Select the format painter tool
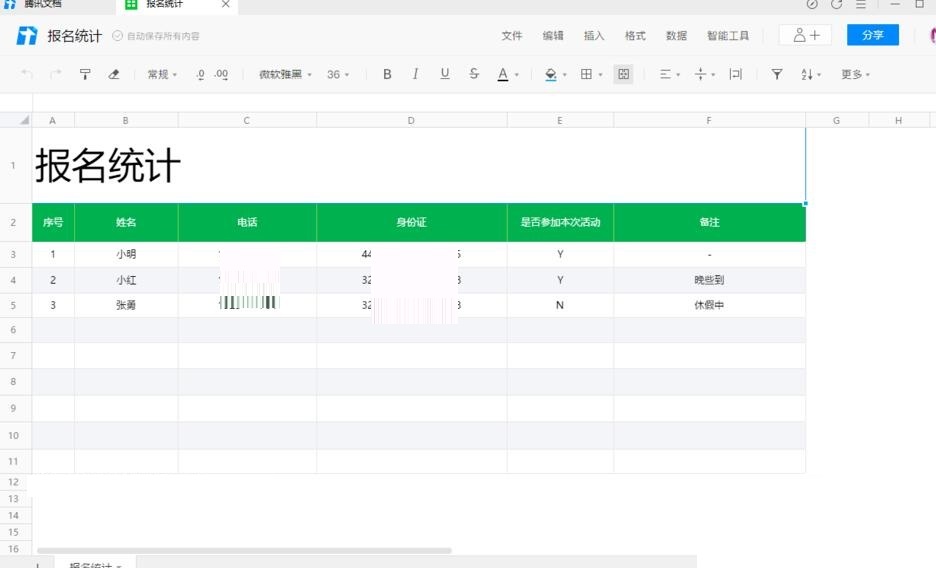The width and height of the screenshot is (936, 568). [x=85, y=74]
